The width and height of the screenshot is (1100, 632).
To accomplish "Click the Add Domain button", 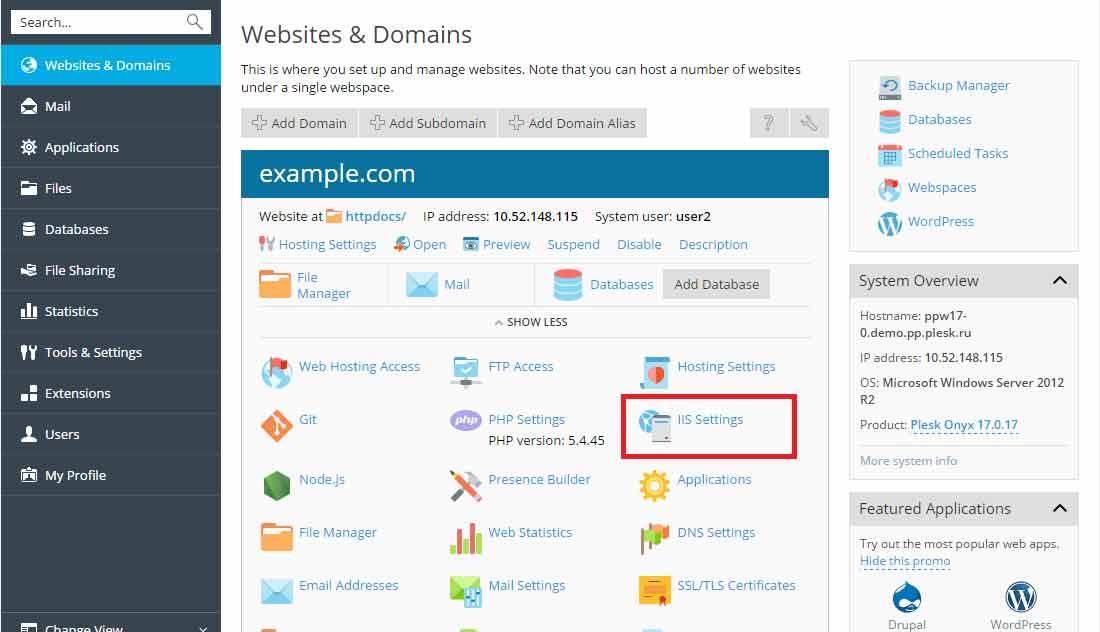I will (298, 122).
